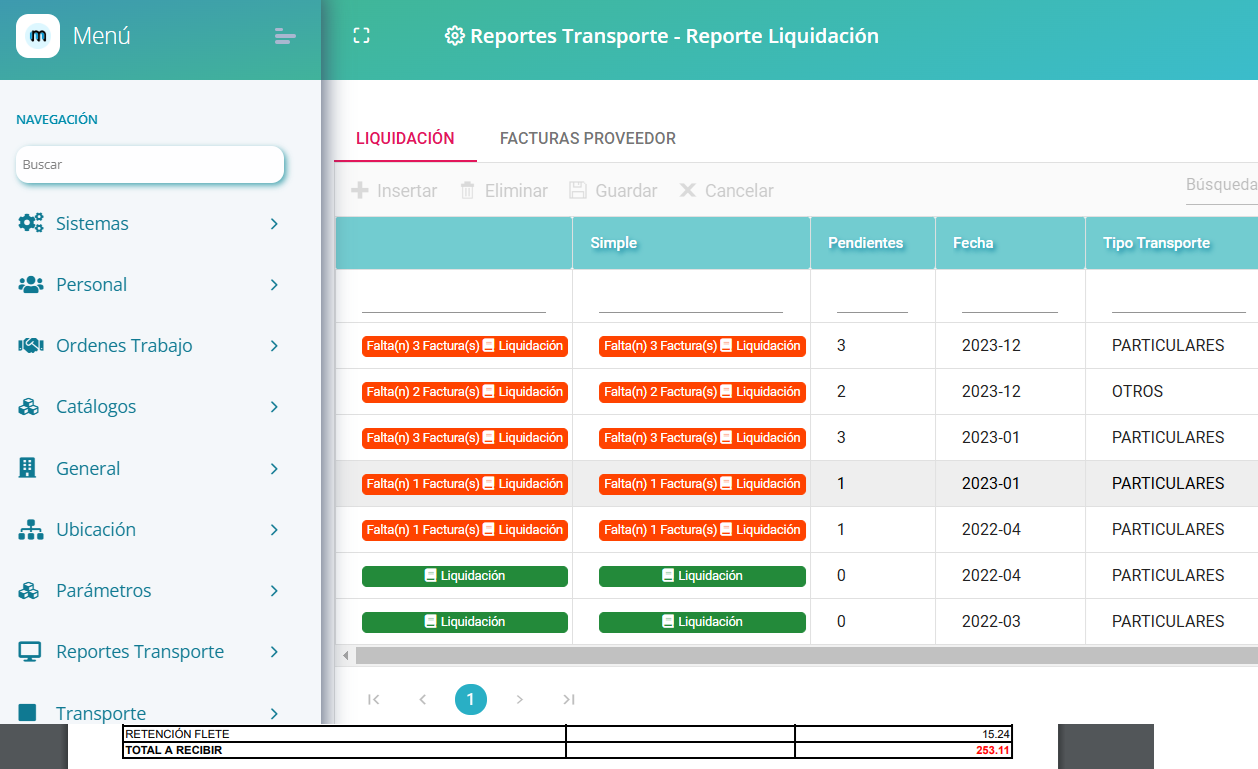
Task: Expand the Transporte menu chevron
Action: pyautogui.click(x=274, y=713)
